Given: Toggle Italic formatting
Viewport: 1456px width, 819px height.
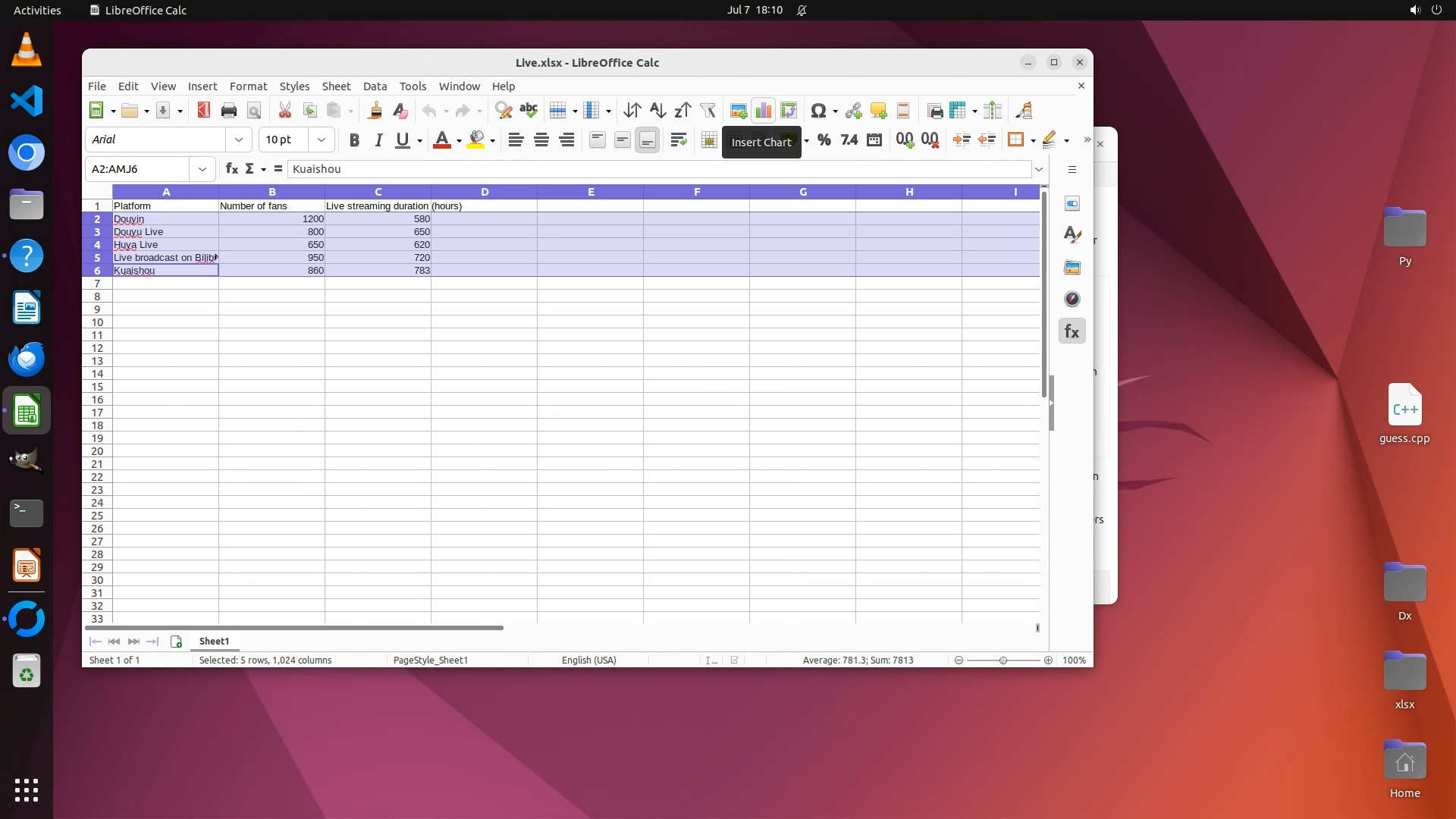Looking at the screenshot, I should pyautogui.click(x=378, y=140).
